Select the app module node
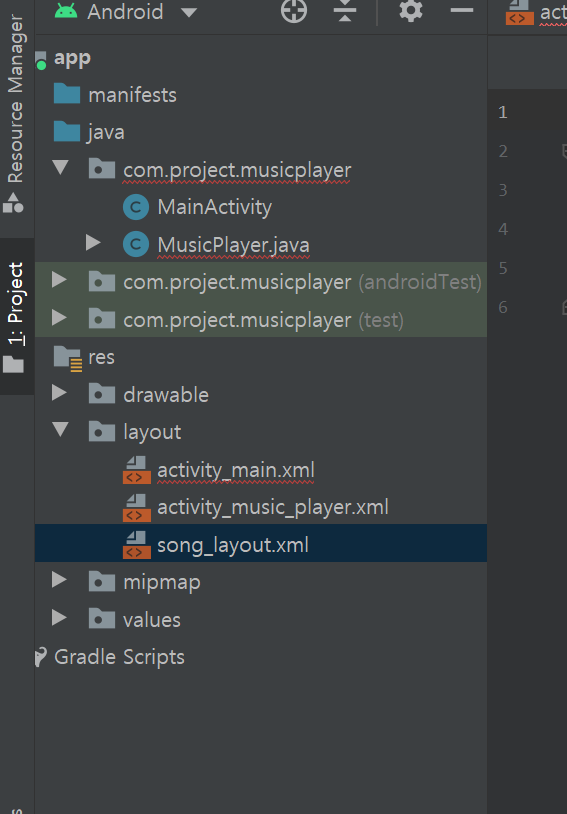The image size is (567, 814). click(x=72, y=58)
